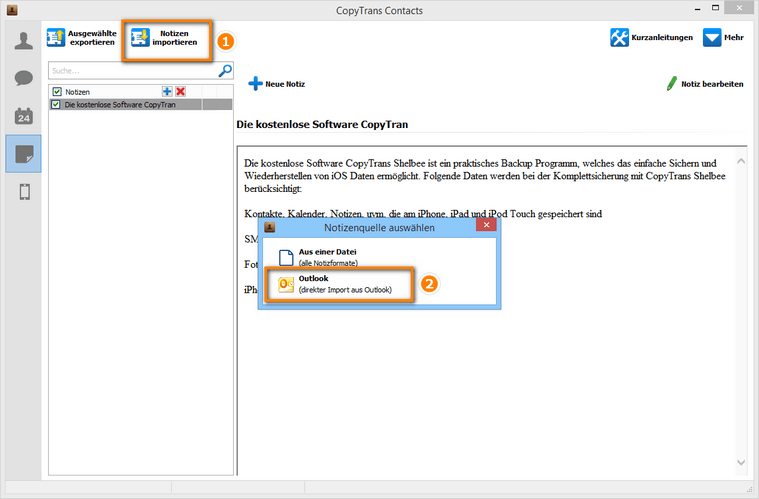Minimize the CopyTrans Contacts window
The height and width of the screenshot is (499, 759).
[697, 10]
